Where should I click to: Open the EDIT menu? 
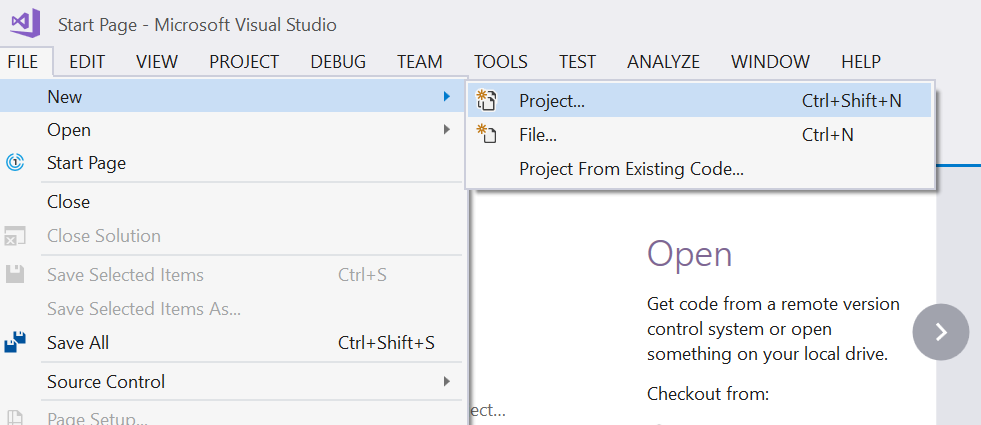point(87,61)
